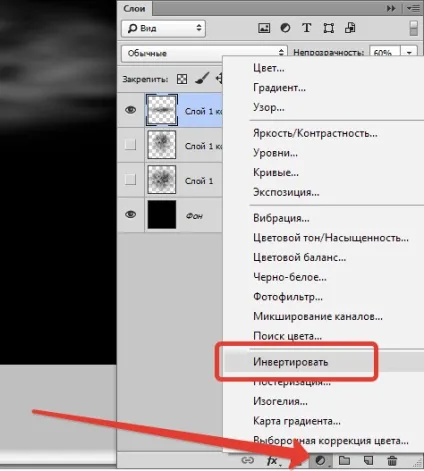Open blend mode Обычные dropdown
424x471 pixels.
pyautogui.click(x=204, y=53)
